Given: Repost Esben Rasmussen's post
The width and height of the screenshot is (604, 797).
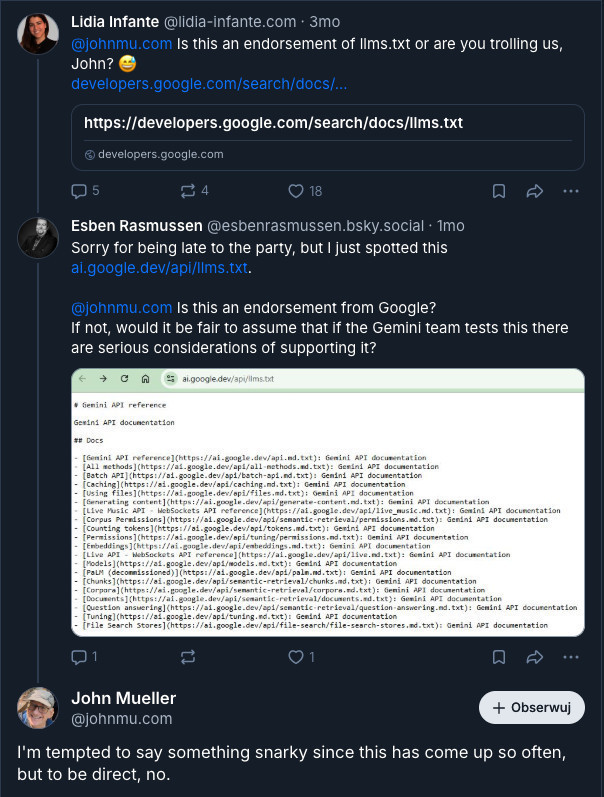Looking at the screenshot, I should click(187, 657).
